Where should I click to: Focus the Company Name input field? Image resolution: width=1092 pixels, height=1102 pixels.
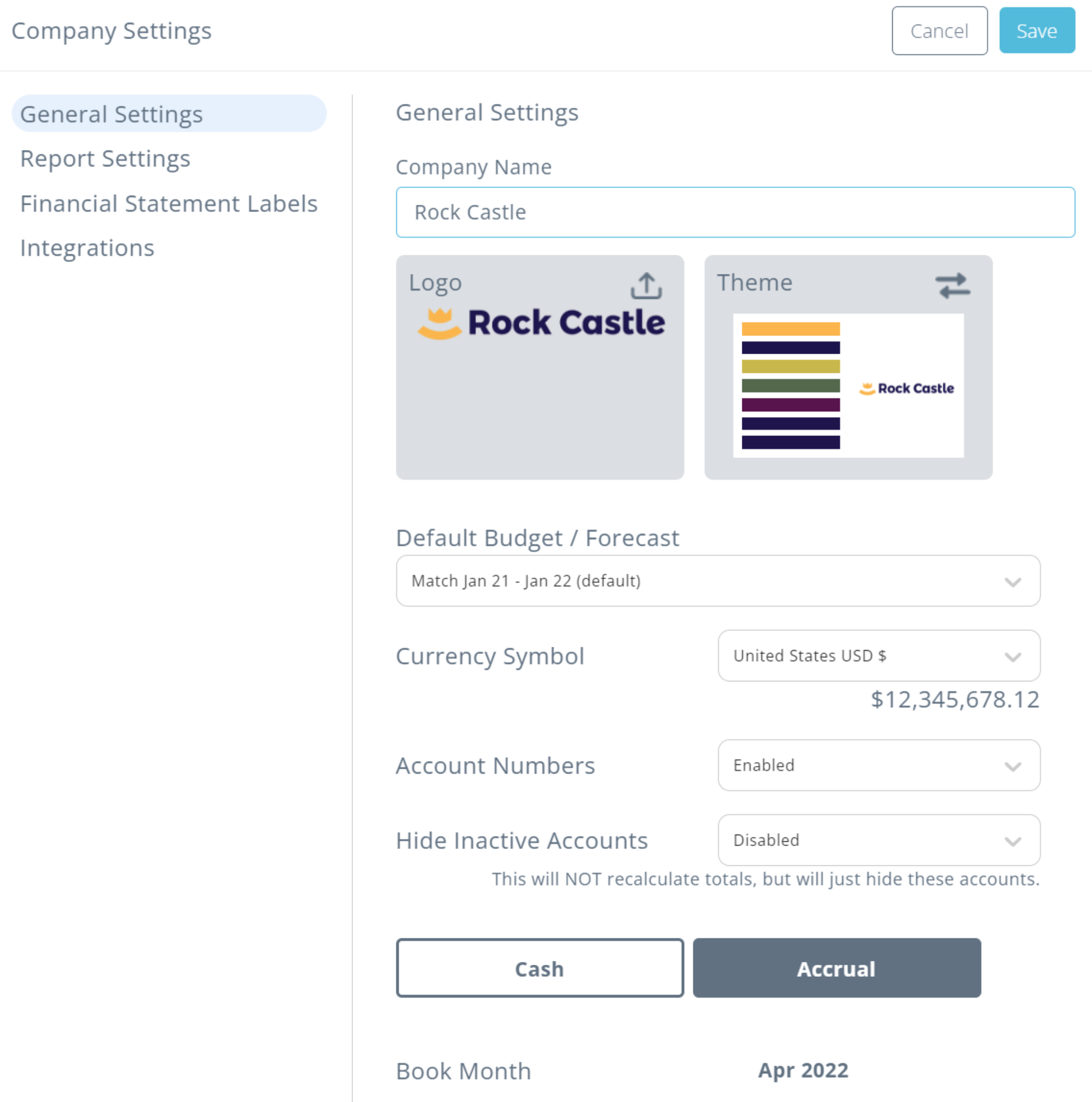pos(735,212)
